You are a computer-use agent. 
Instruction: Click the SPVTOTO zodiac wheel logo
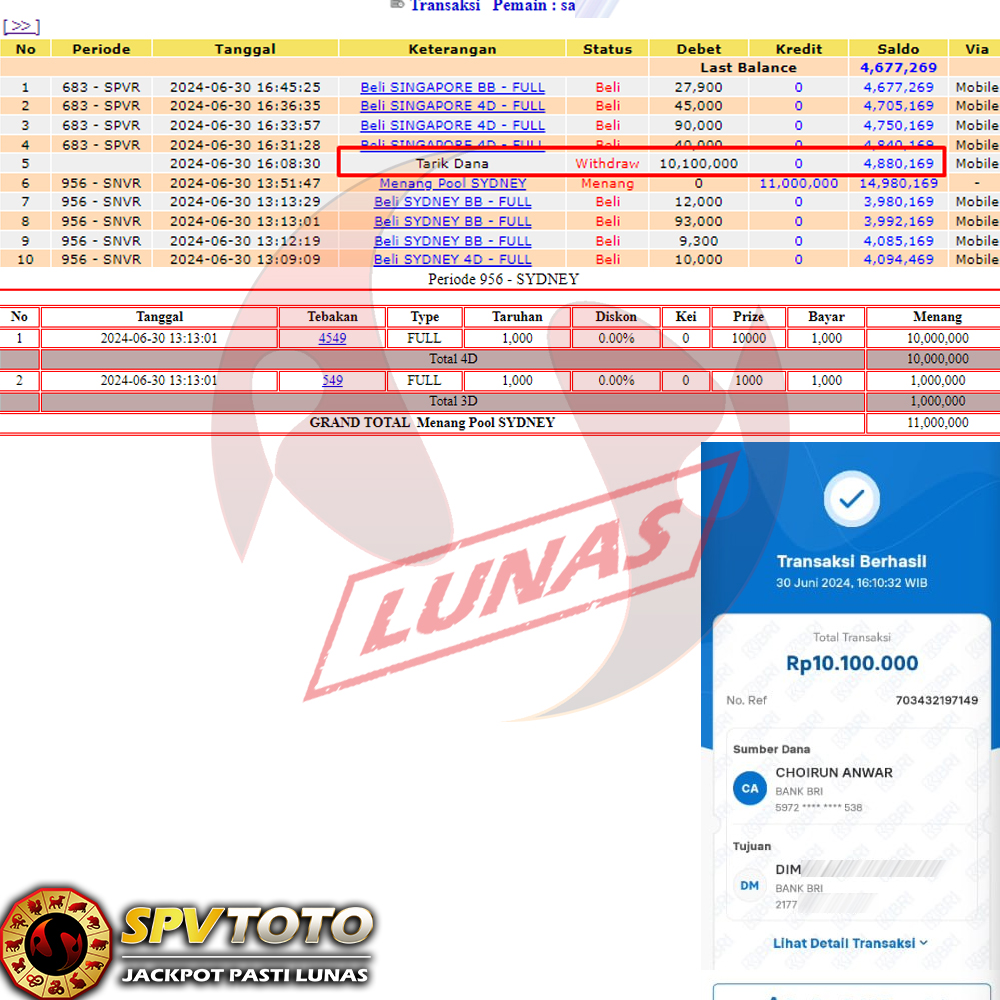tap(55, 942)
